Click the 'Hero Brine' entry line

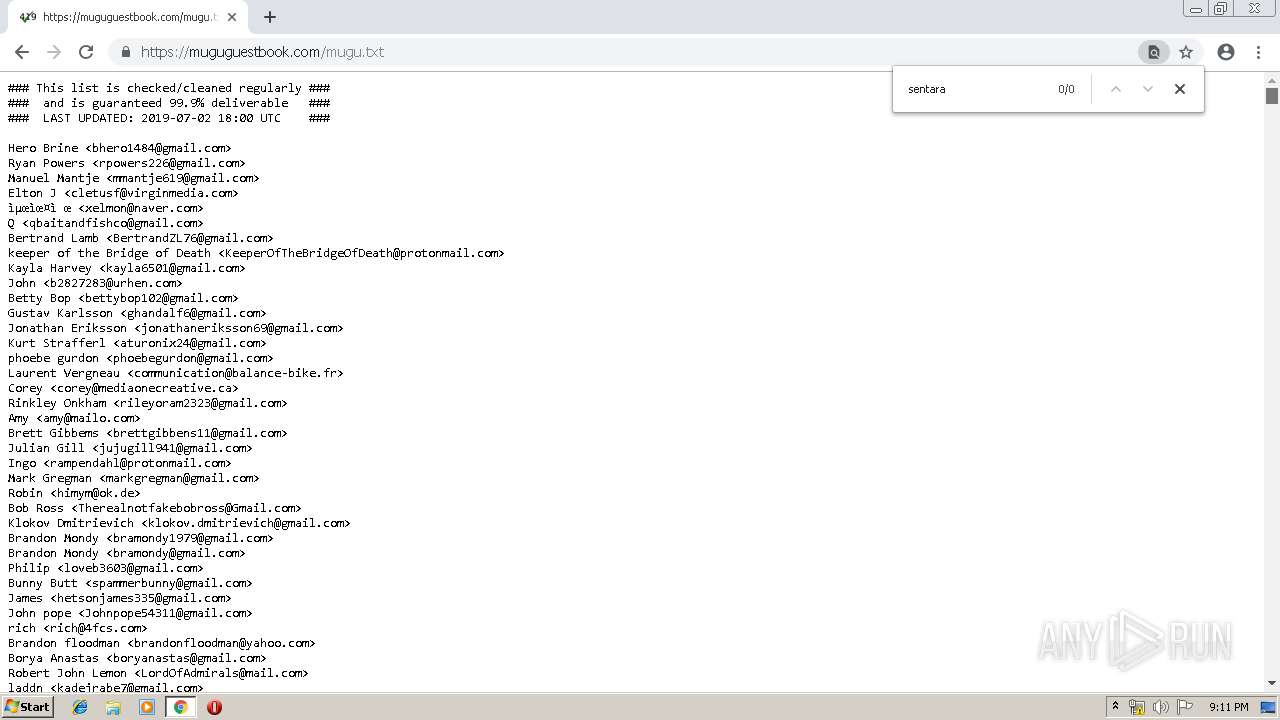click(120, 148)
